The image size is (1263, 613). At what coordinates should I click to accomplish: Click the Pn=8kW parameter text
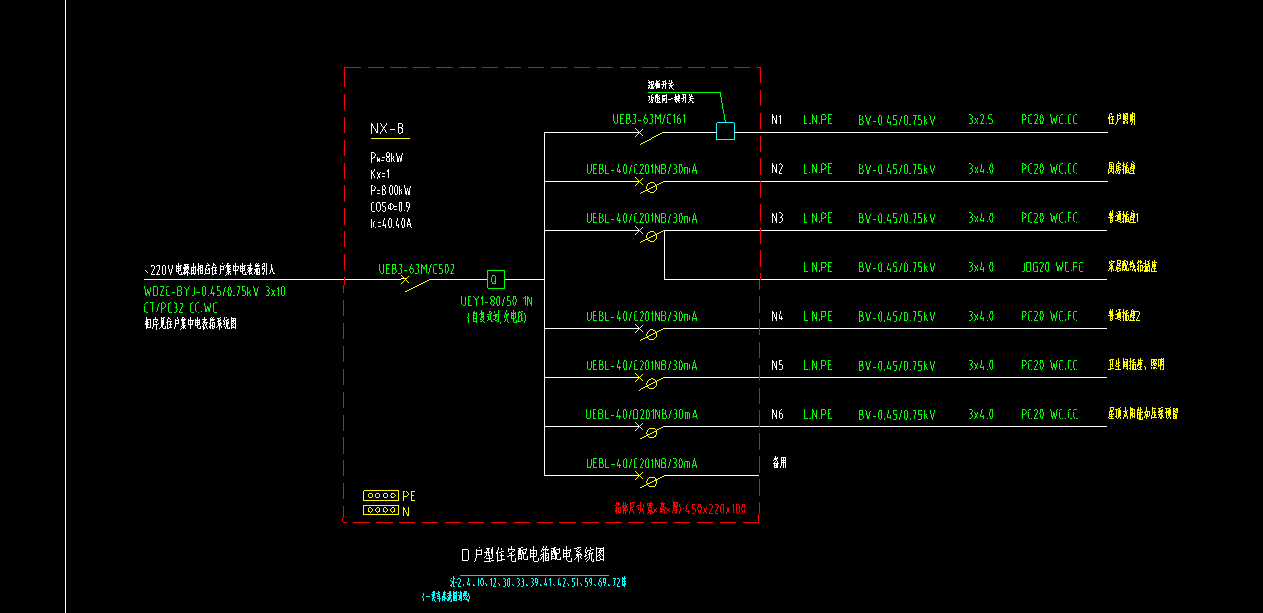(x=387, y=158)
